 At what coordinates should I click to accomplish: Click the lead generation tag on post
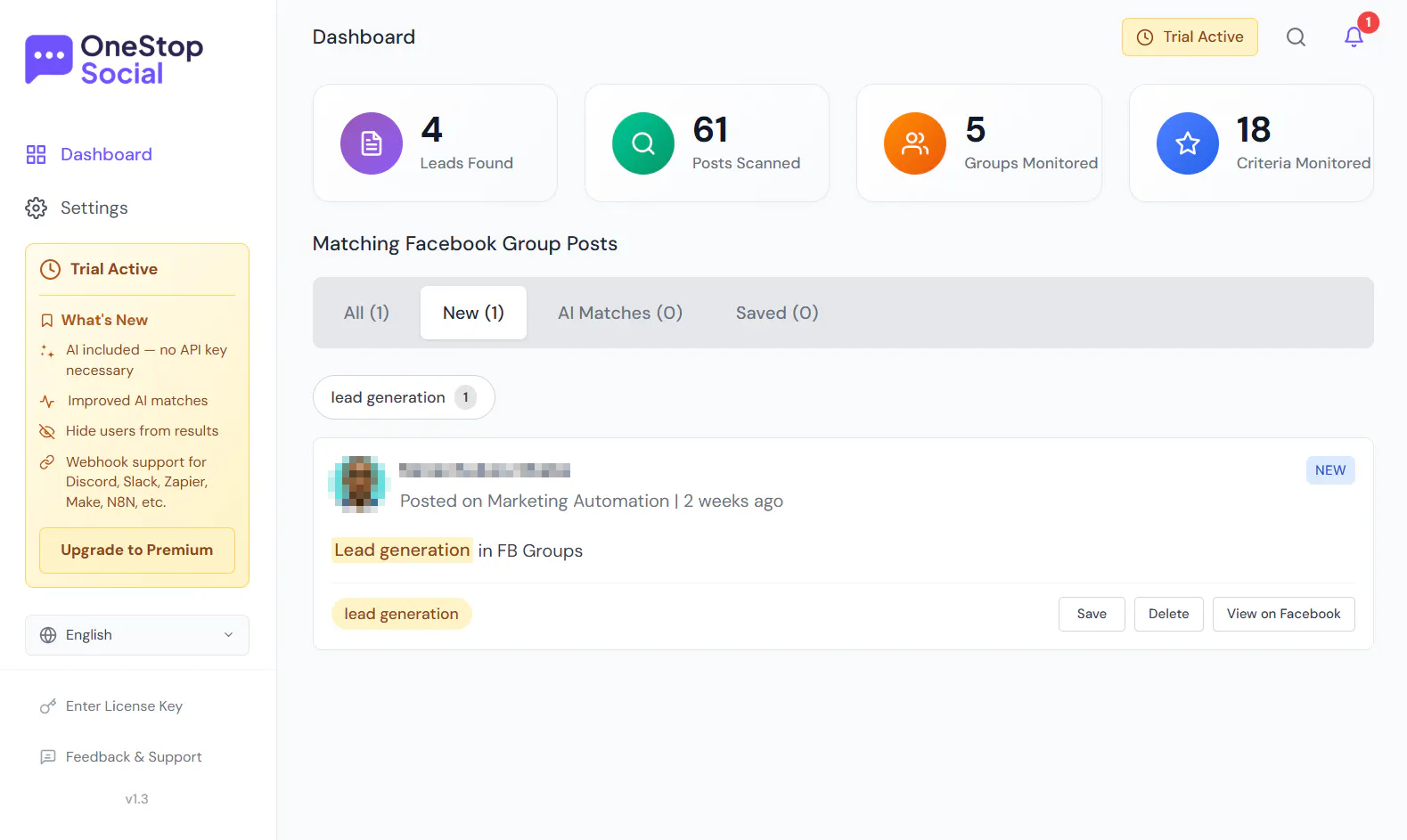coord(401,614)
